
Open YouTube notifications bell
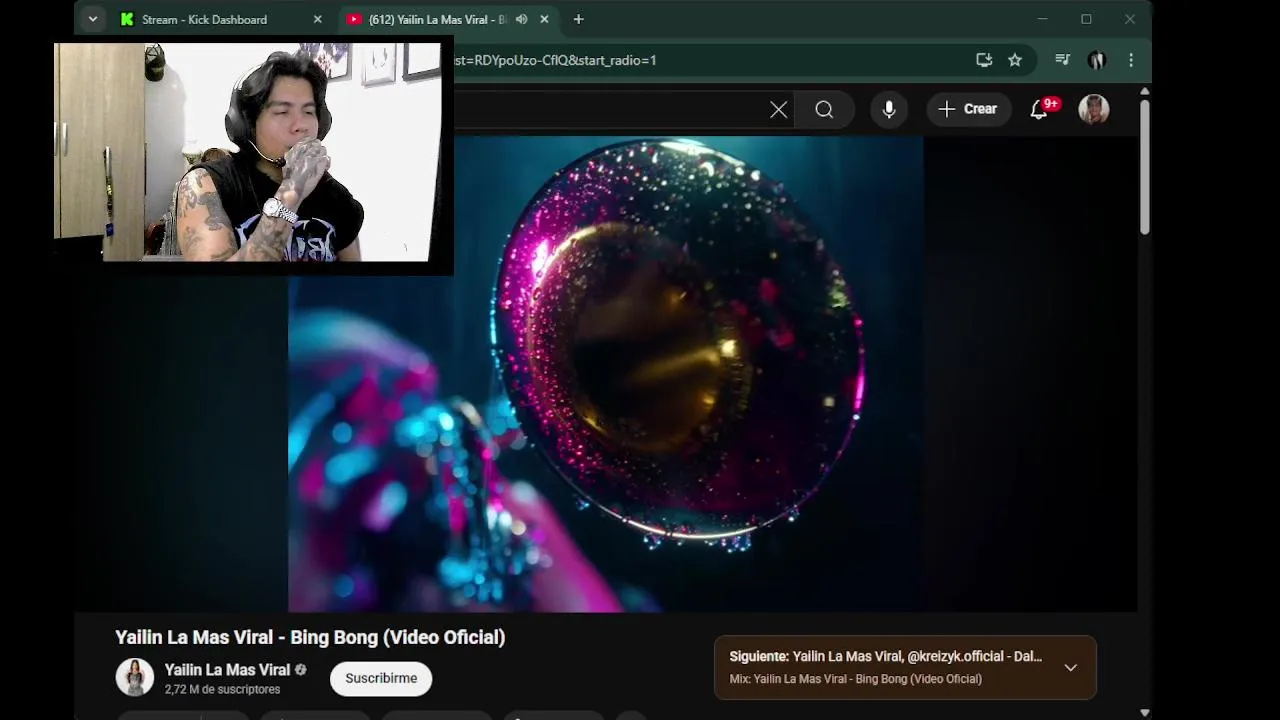pos(1040,109)
